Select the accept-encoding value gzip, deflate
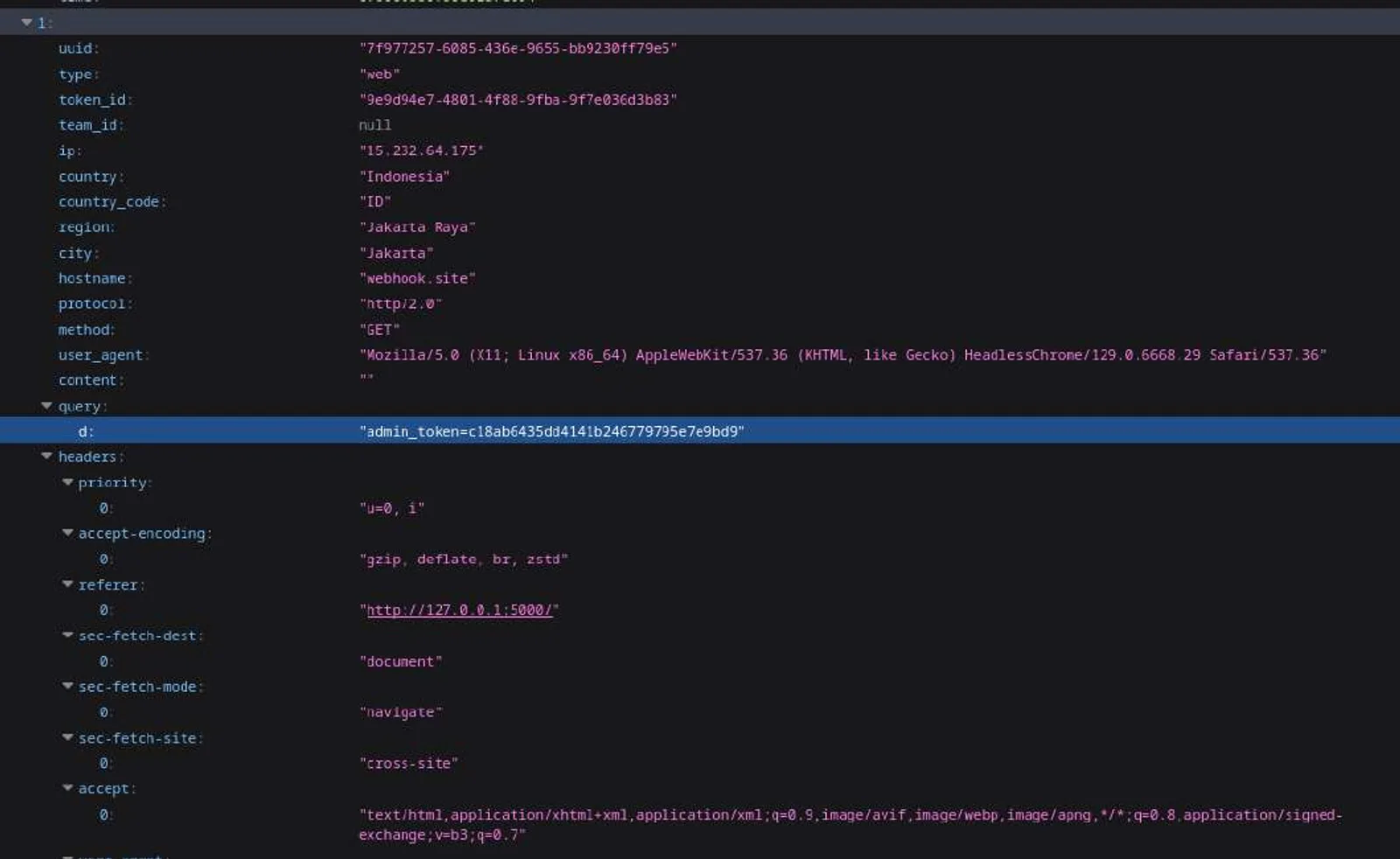The height and width of the screenshot is (859, 1400). 463,559
